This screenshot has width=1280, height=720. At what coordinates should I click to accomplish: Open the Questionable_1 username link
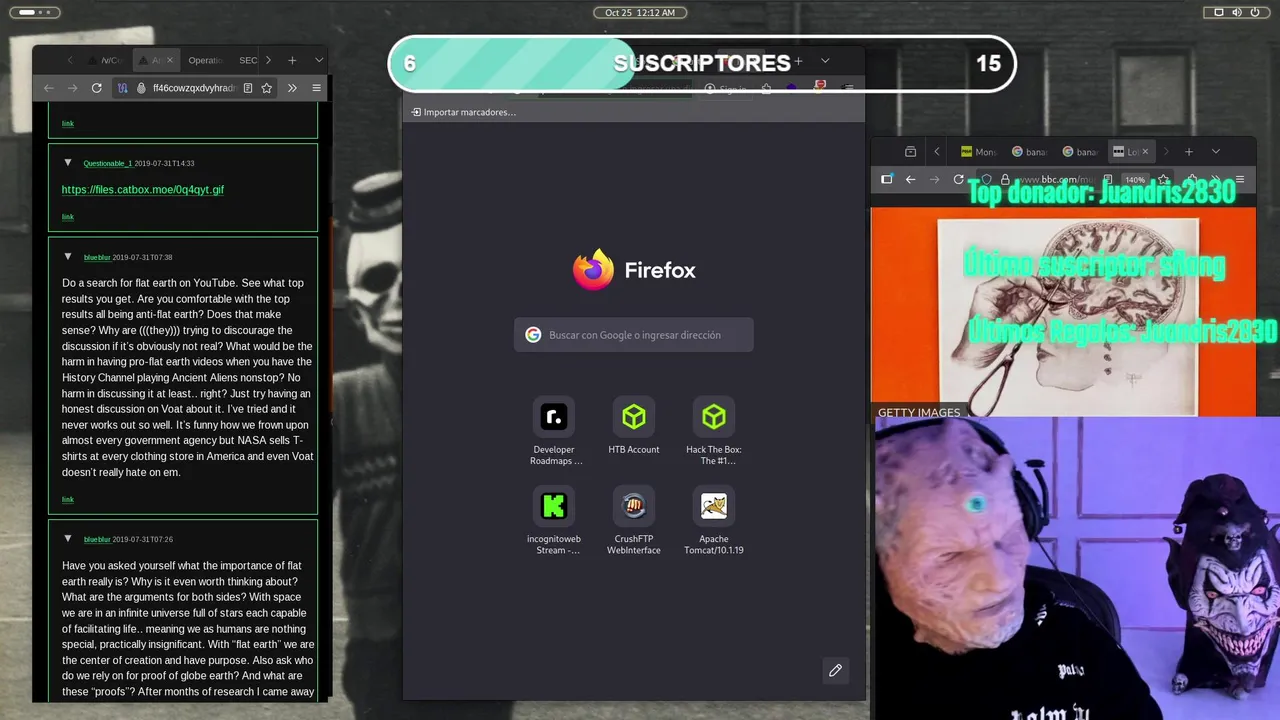click(x=107, y=163)
